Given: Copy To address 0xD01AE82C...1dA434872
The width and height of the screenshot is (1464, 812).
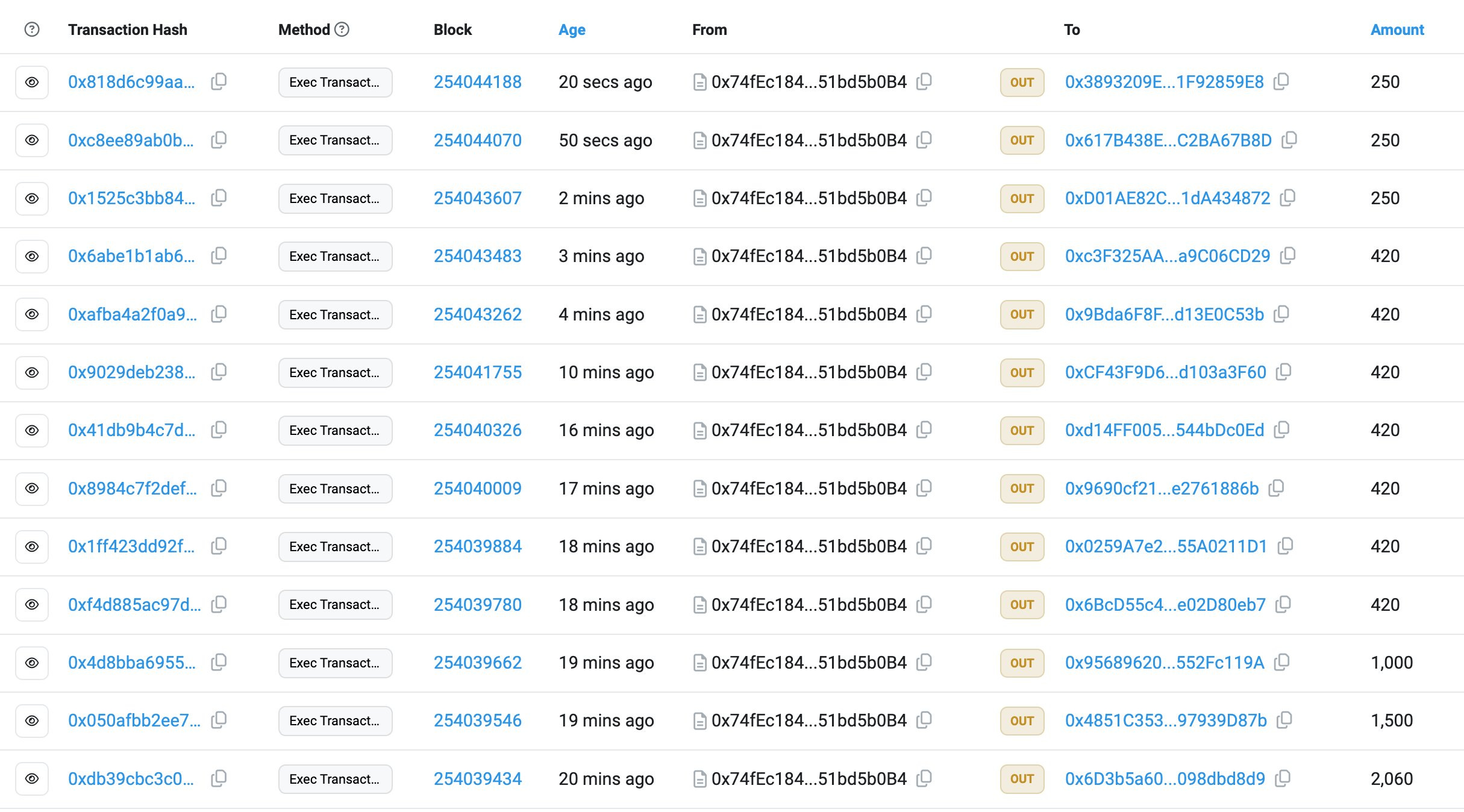Looking at the screenshot, I should [1287, 198].
